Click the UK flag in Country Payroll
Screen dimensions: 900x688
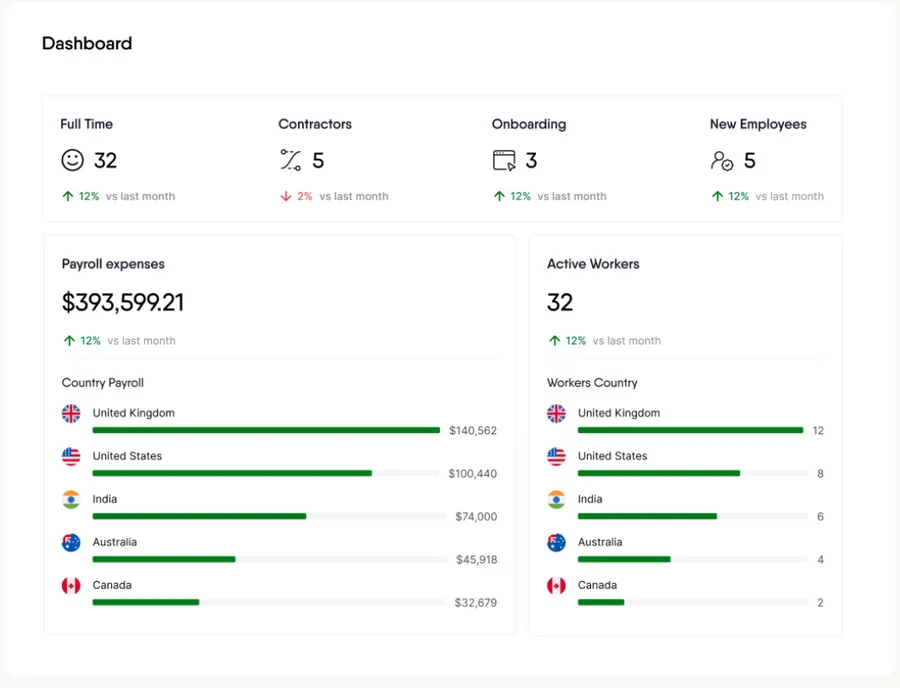point(71,413)
